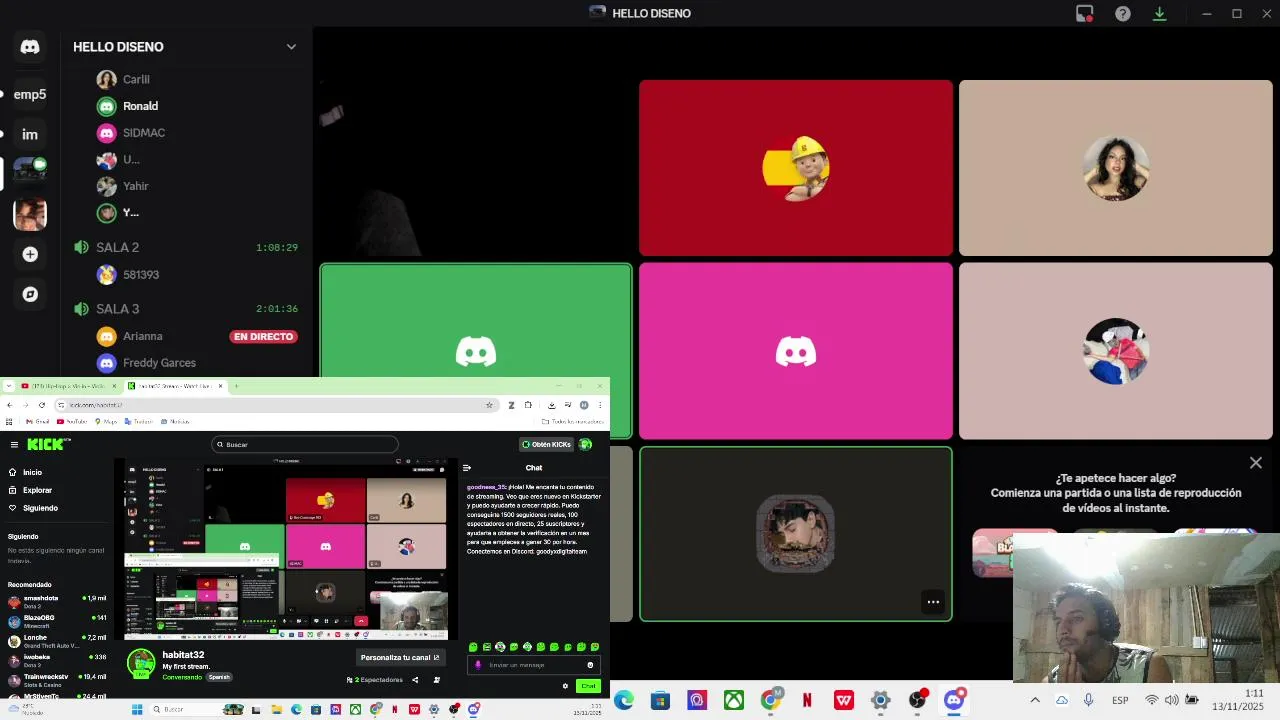
Task: Open Kick chat settings gear
Action: (x=565, y=686)
